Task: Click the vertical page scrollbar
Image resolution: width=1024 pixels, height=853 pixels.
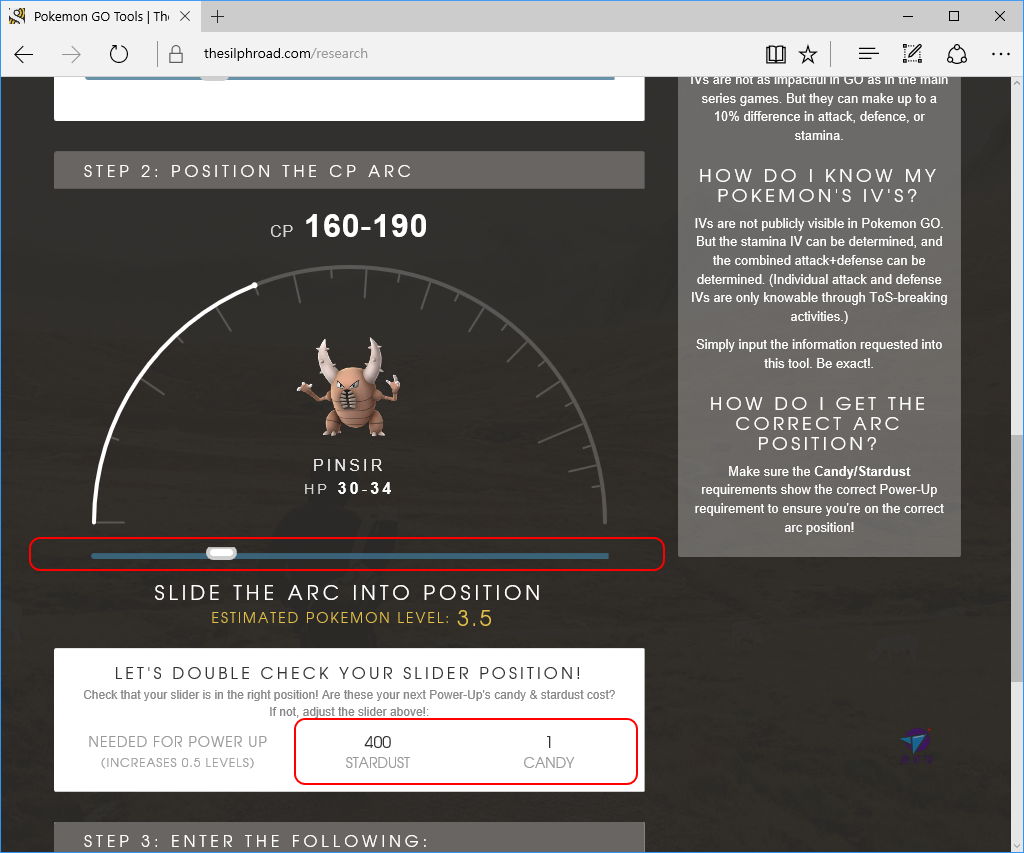Action: point(1017,558)
